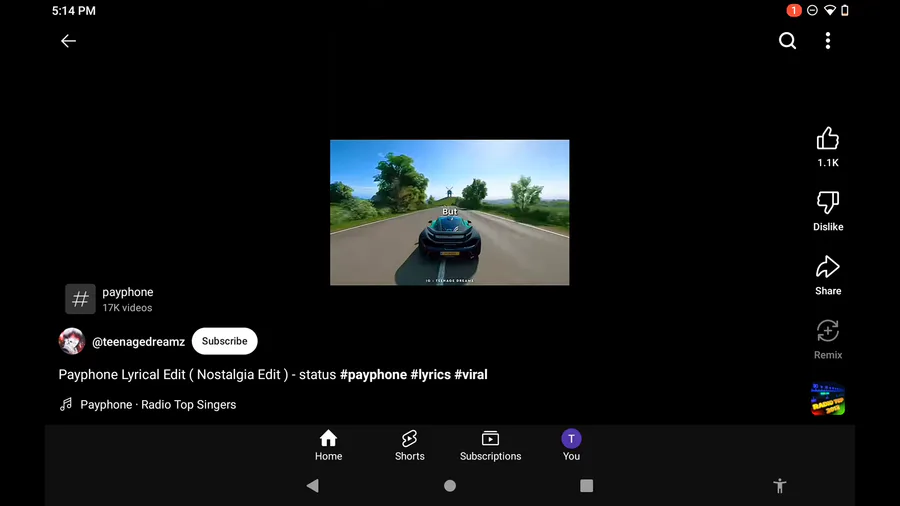The height and width of the screenshot is (506, 900).
Task: Open the payphone 17K videos label
Action: [127, 299]
